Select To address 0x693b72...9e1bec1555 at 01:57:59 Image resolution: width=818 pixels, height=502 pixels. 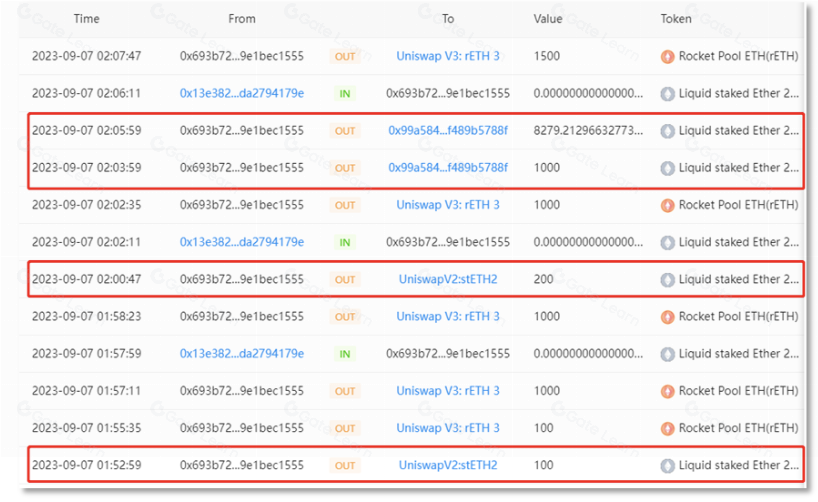click(448, 353)
